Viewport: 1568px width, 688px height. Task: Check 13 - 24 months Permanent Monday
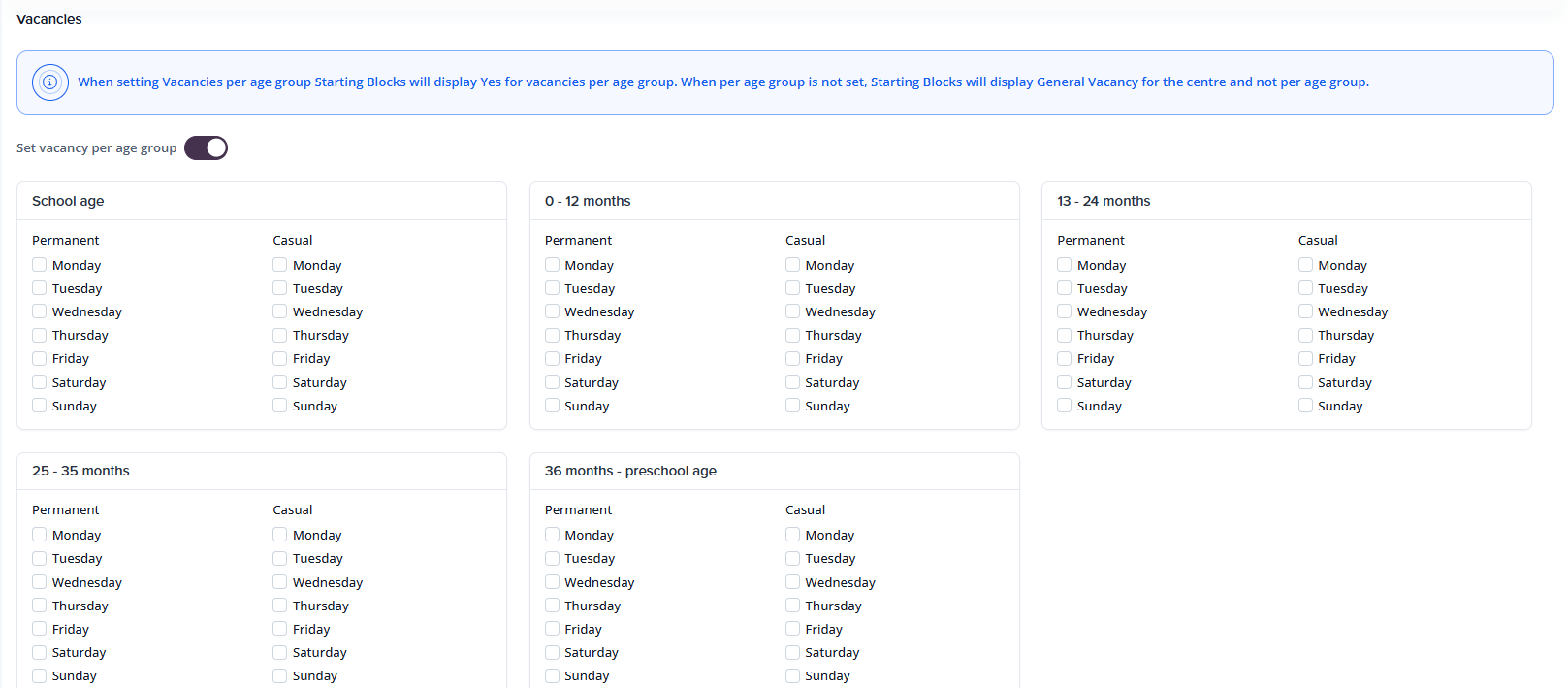pos(1065,265)
